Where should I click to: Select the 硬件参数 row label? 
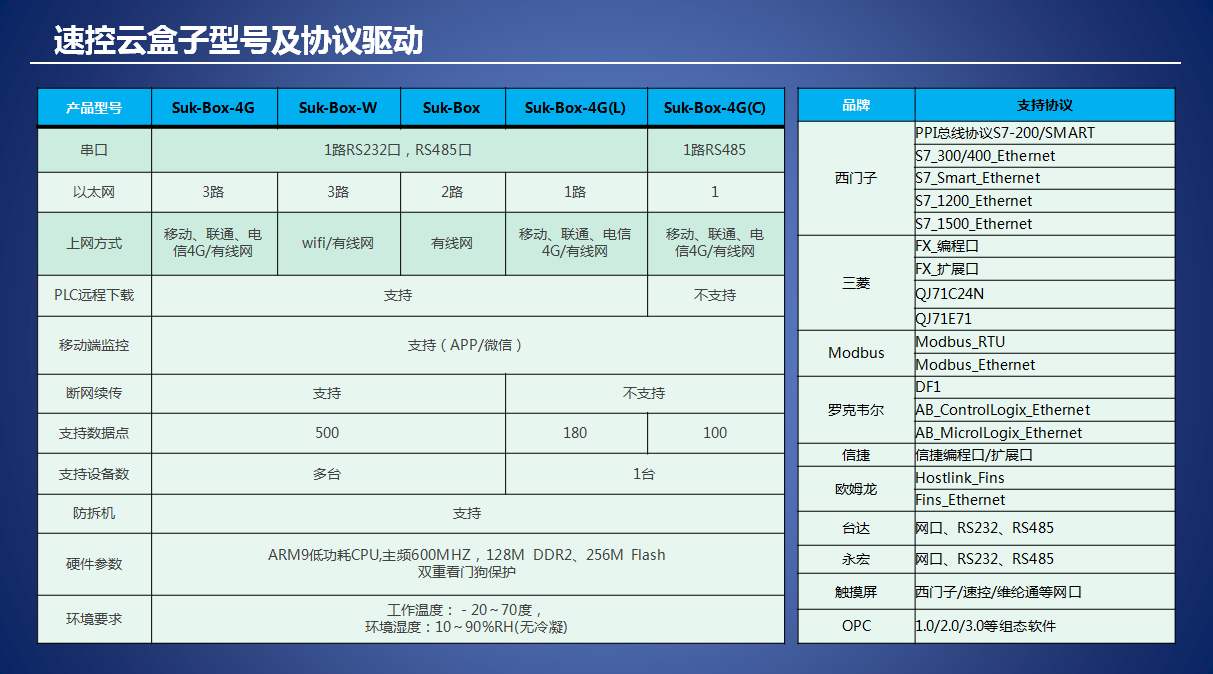[x=94, y=564]
